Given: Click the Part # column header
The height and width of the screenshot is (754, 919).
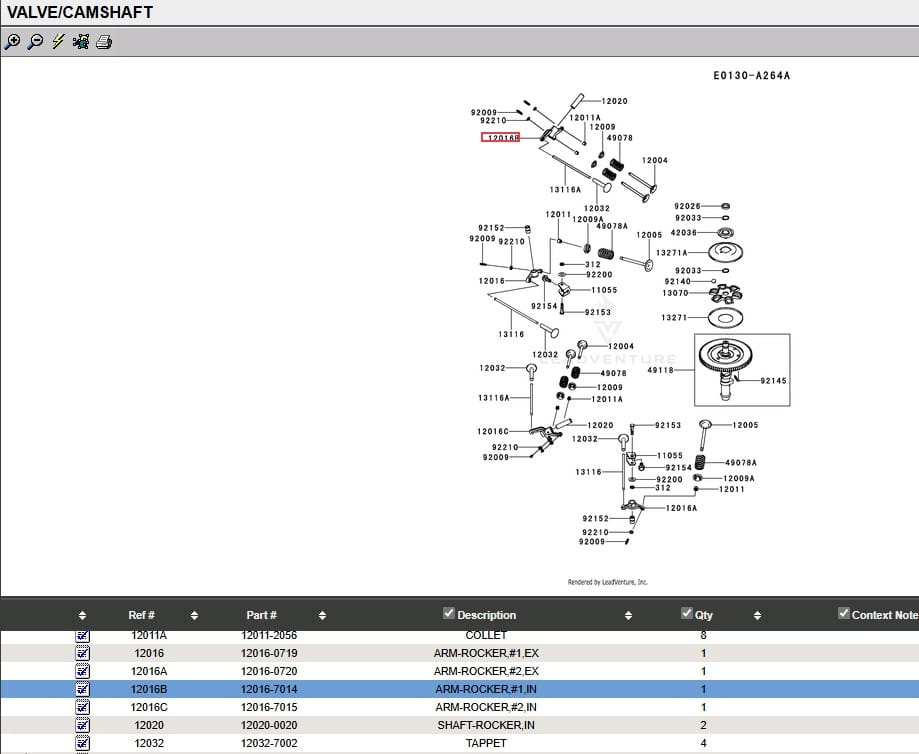Looking at the screenshot, I should click(261, 615).
